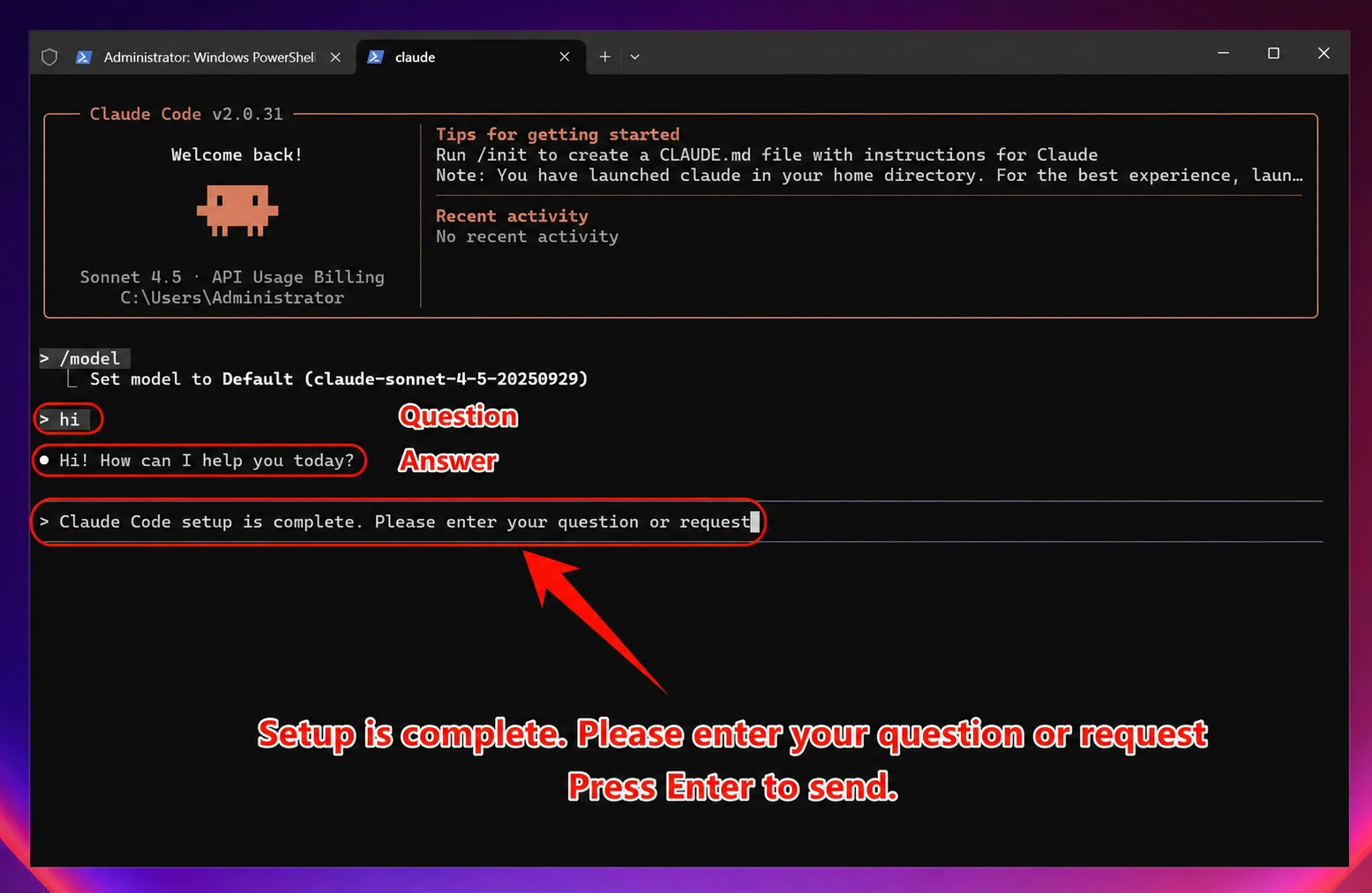Viewport: 1372px width, 893px height.
Task: Minimize the terminal window
Action: 1223,53
